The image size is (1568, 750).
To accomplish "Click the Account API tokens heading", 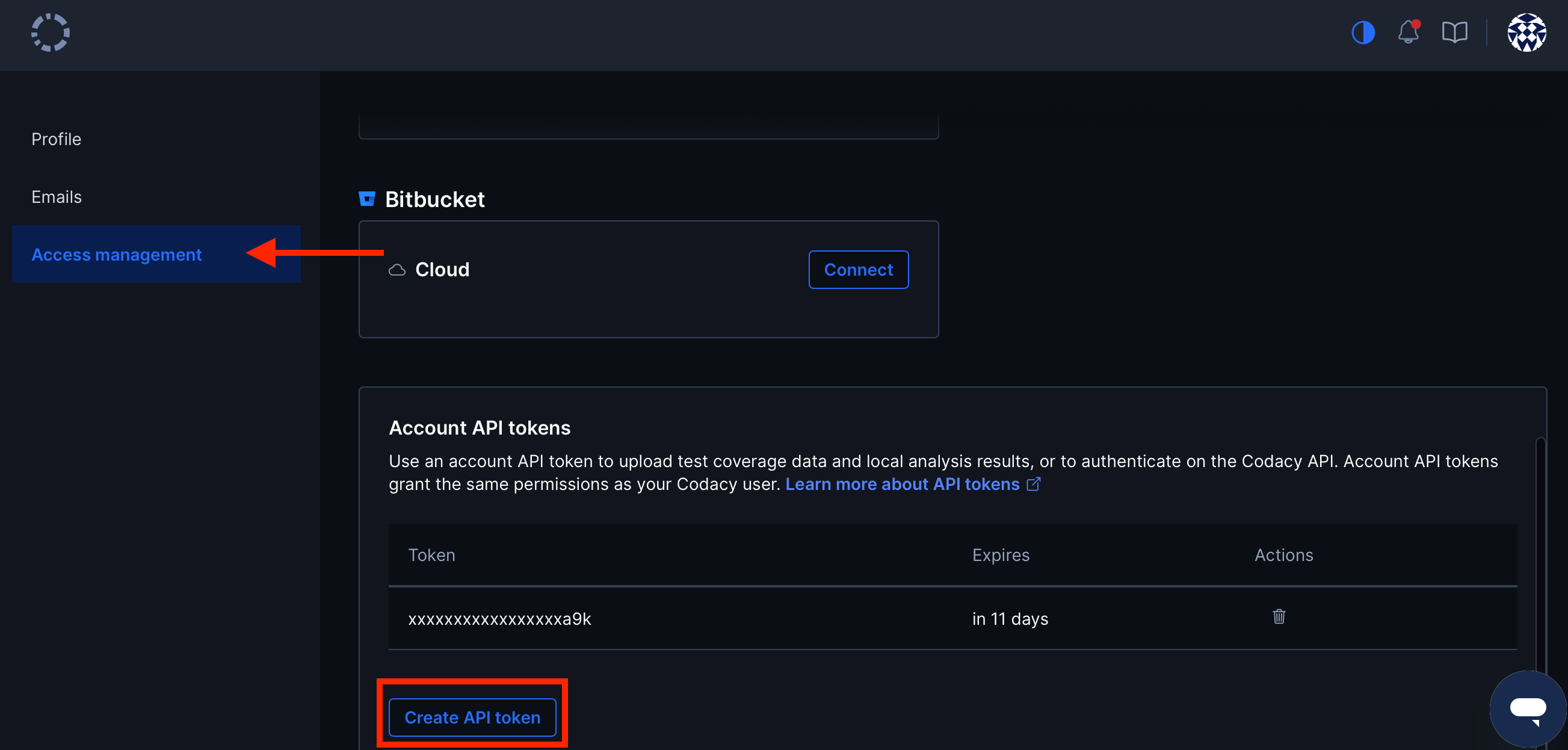I will click(x=480, y=427).
